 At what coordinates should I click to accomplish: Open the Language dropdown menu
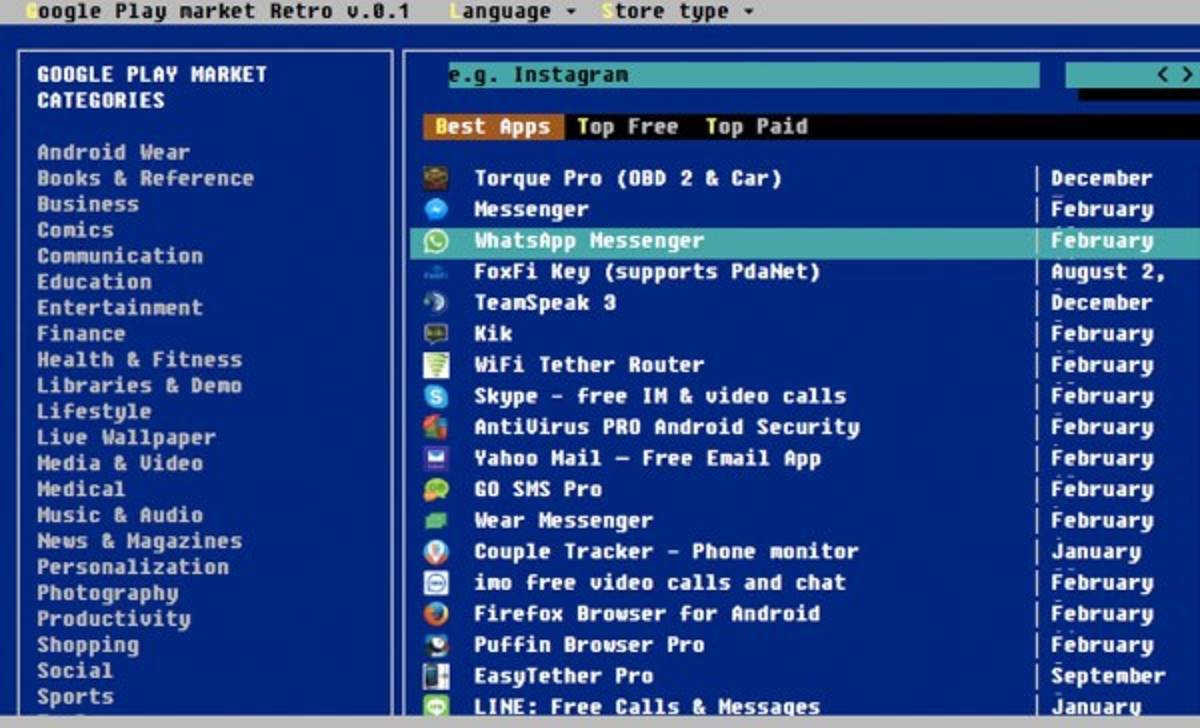coord(513,12)
